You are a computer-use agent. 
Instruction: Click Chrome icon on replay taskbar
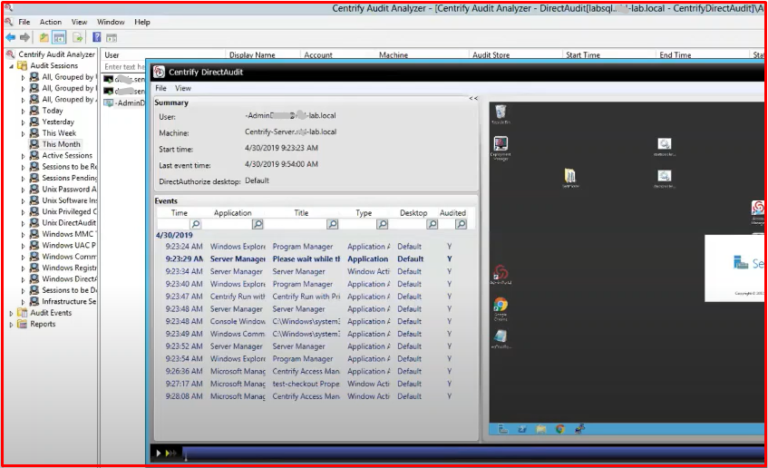(x=560, y=429)
